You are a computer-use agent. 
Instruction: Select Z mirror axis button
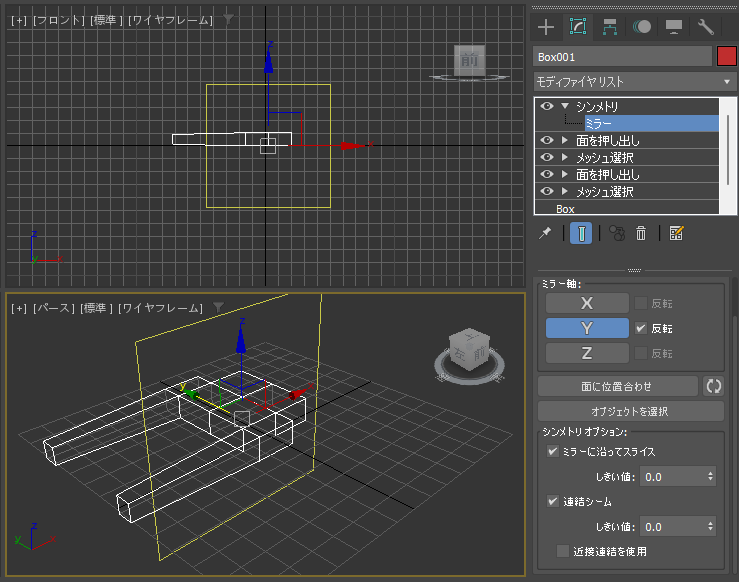[587, 353]
